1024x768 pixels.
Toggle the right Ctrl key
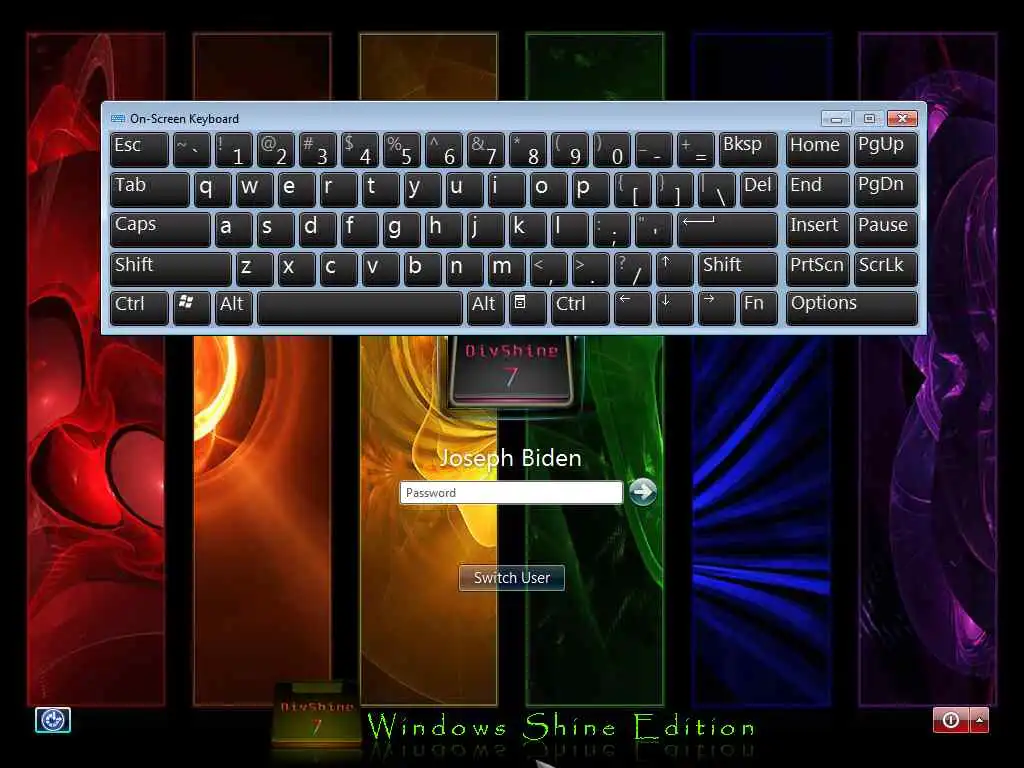(580, 308)
